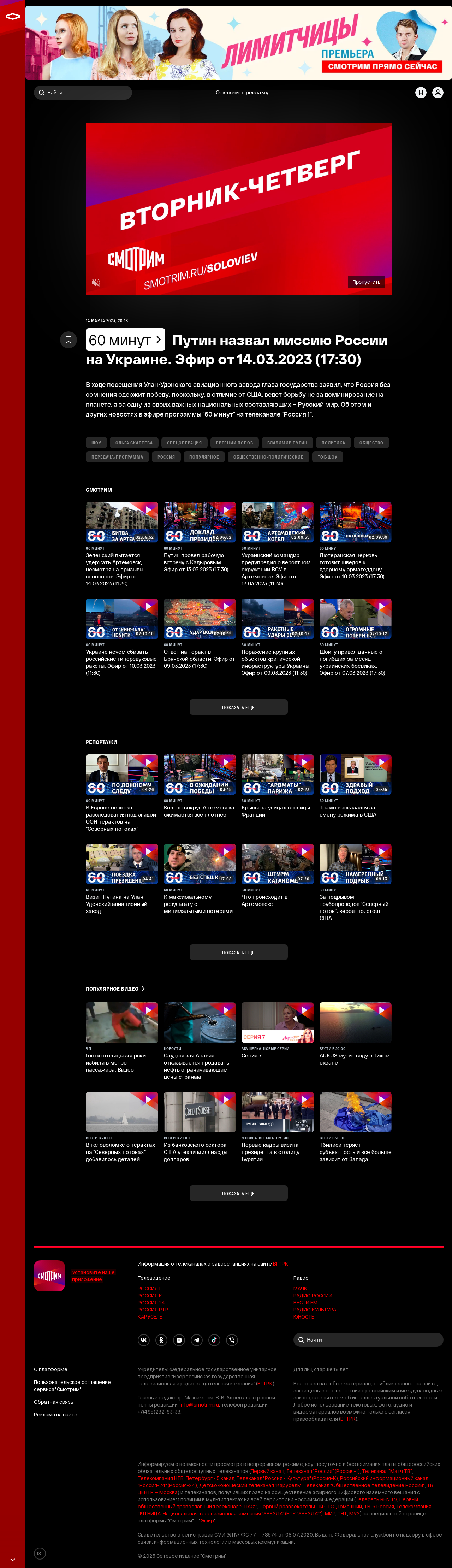Image resolution: width=452 pixels, height=1568 pixels.
Task: Click the Smotrim logo icon in sidebar
Action: pos(12,17)
